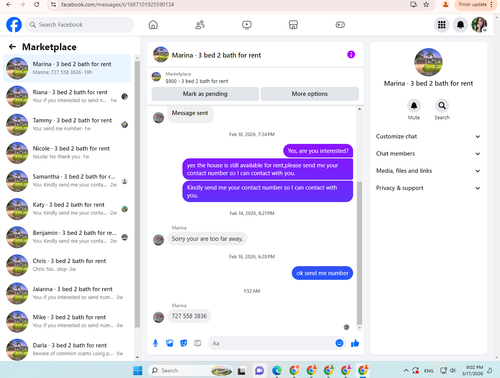Open the Riana conversation
The image size is (500, 378).
coord(67,96)
